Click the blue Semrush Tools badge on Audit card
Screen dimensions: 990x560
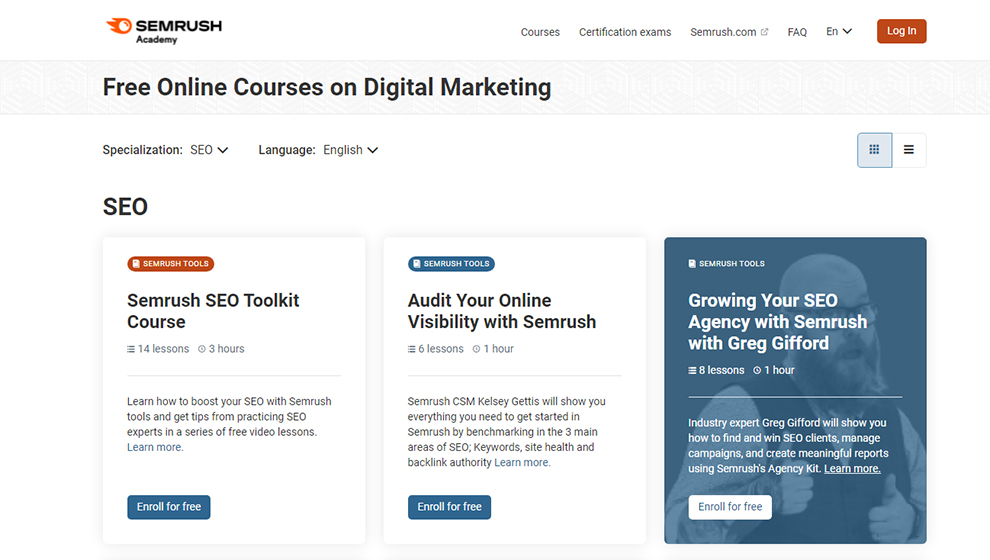point(451,264)
